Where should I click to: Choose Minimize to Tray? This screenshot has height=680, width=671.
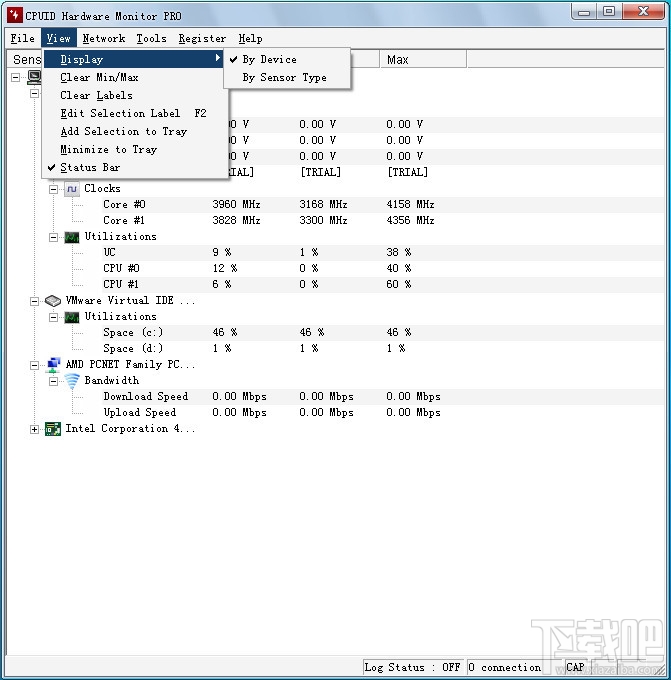coord(135,150)
